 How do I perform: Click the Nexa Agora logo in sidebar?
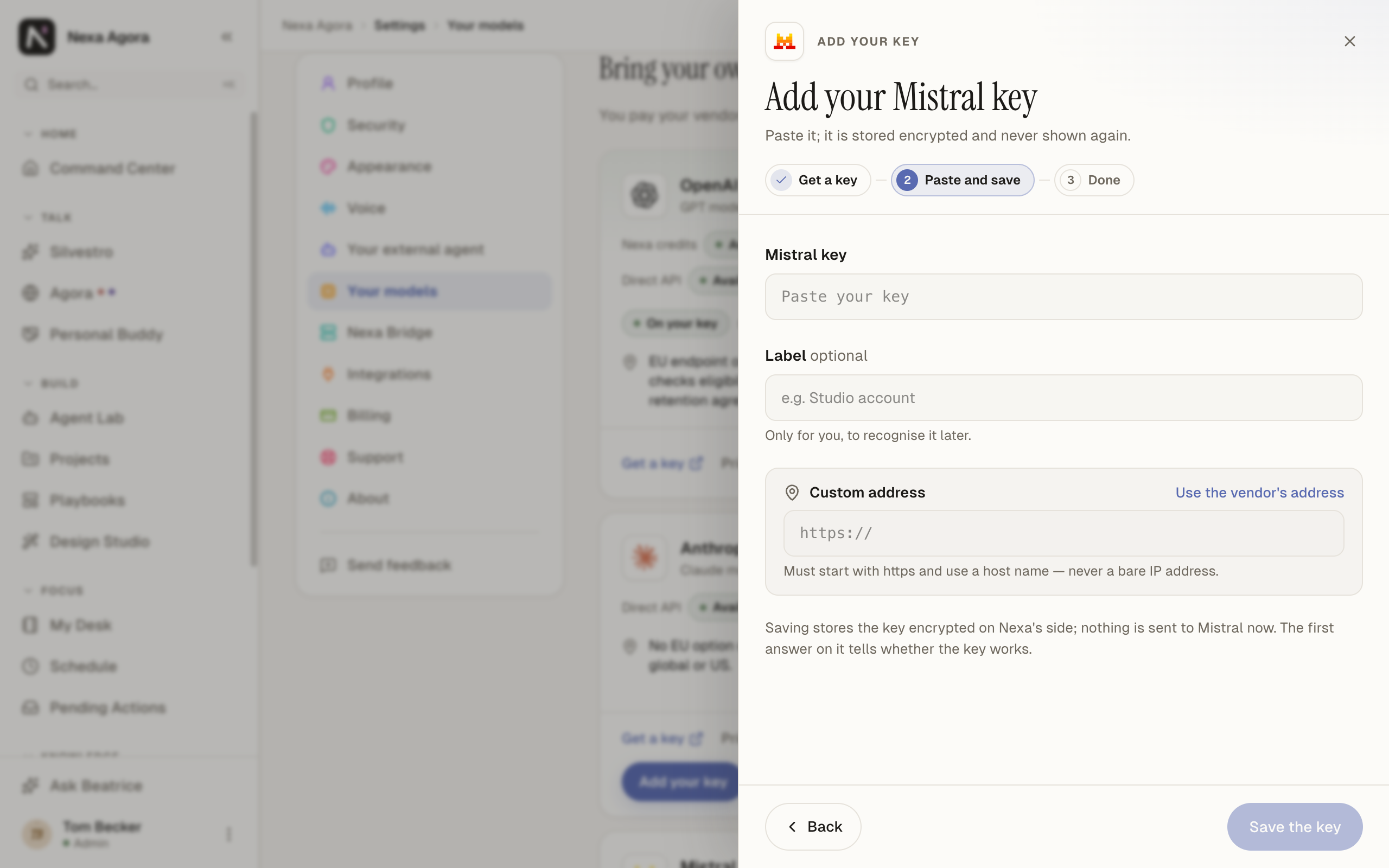tap(37, 37)
